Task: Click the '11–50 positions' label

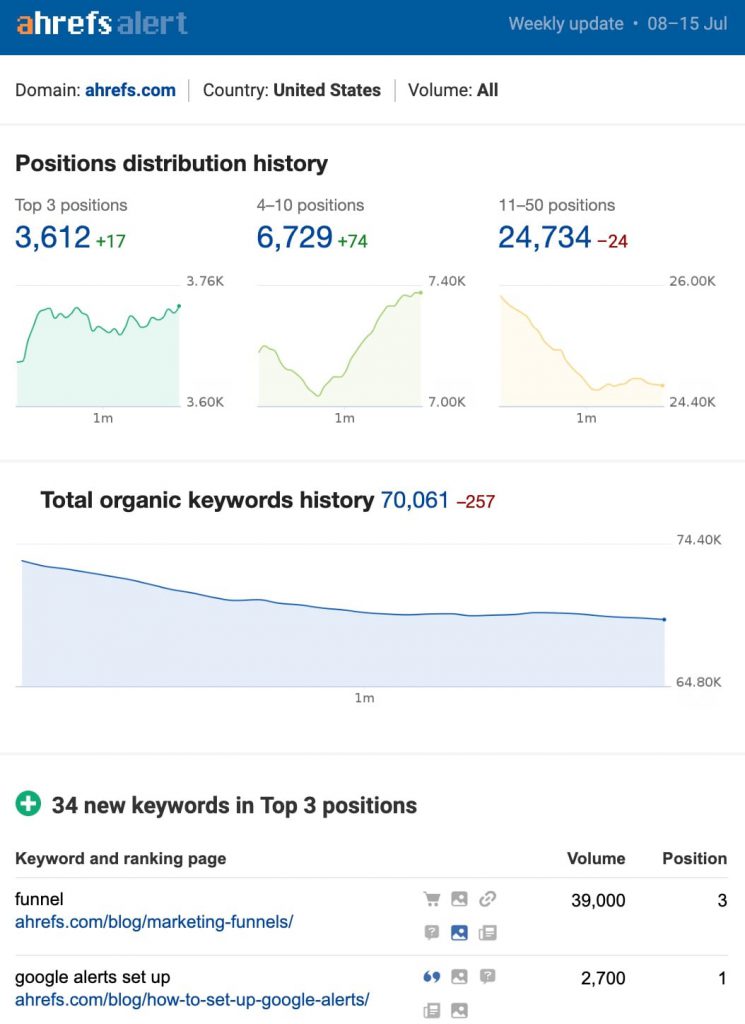Action: [x=556, y=205]
